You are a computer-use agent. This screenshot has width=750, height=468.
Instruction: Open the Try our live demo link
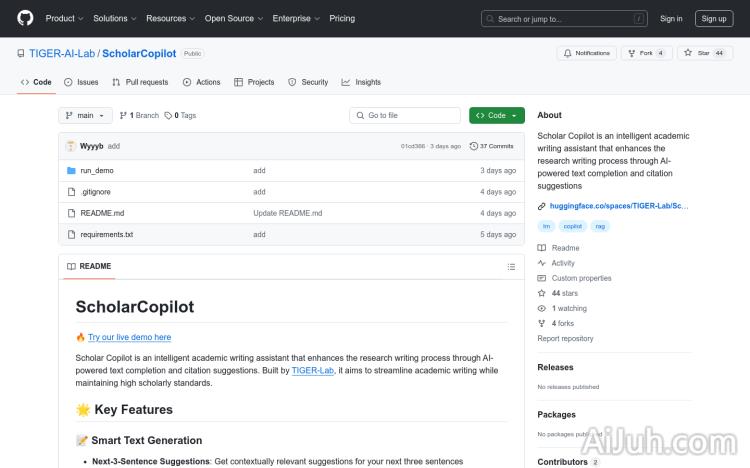click(x=129, y=337)
